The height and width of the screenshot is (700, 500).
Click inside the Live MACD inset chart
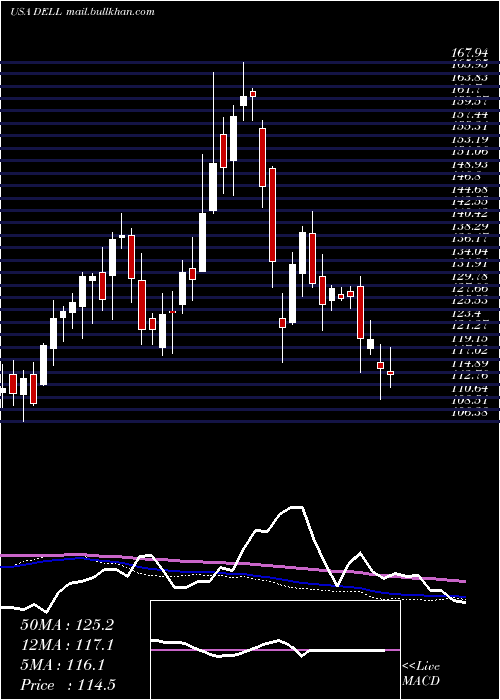coord(275,650)
